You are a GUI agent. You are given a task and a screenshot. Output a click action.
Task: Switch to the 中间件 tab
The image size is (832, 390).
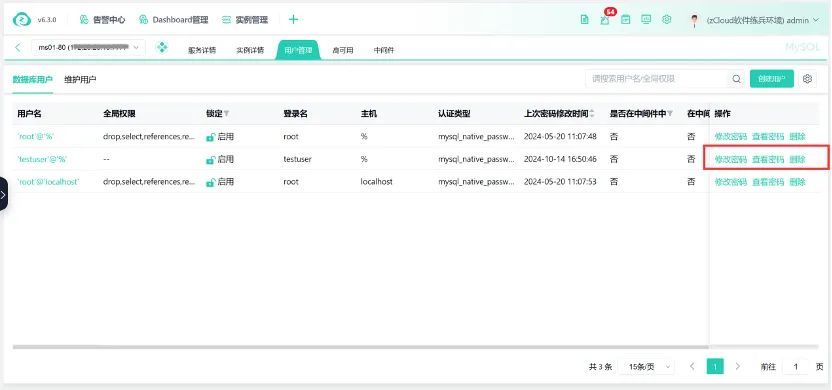[x=384, y=50]
